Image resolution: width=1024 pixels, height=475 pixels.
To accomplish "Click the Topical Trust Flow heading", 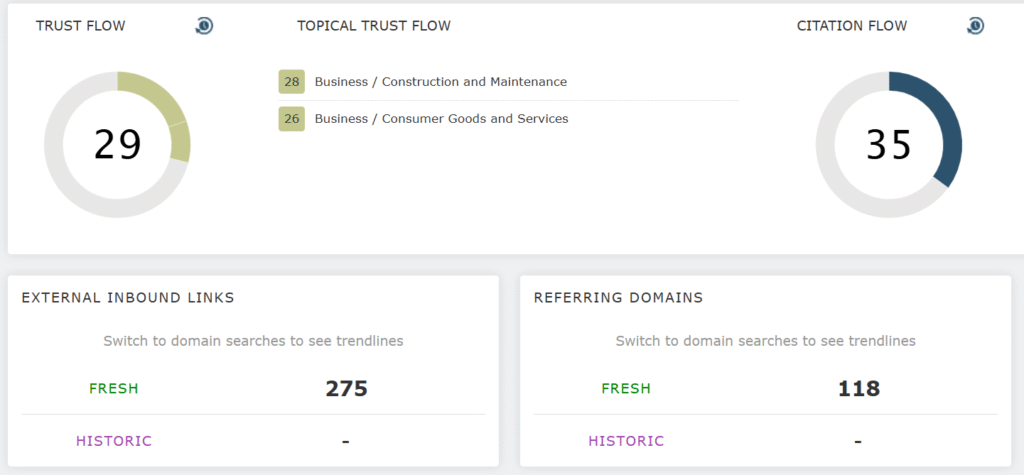I will pos(373,26).
